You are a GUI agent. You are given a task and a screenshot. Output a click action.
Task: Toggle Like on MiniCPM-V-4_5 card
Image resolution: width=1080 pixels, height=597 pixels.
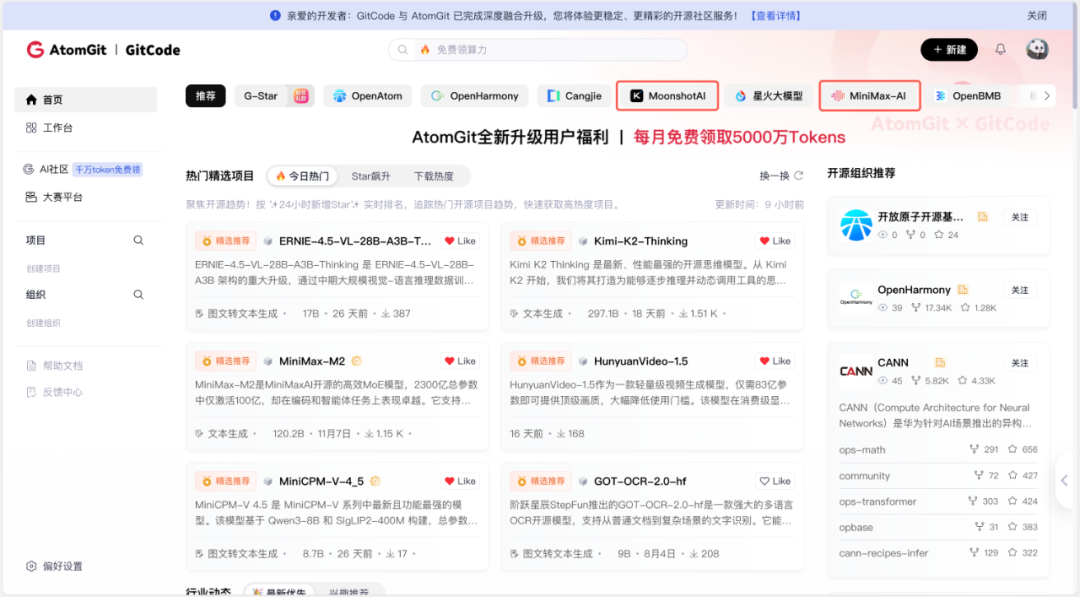(460, 481)
